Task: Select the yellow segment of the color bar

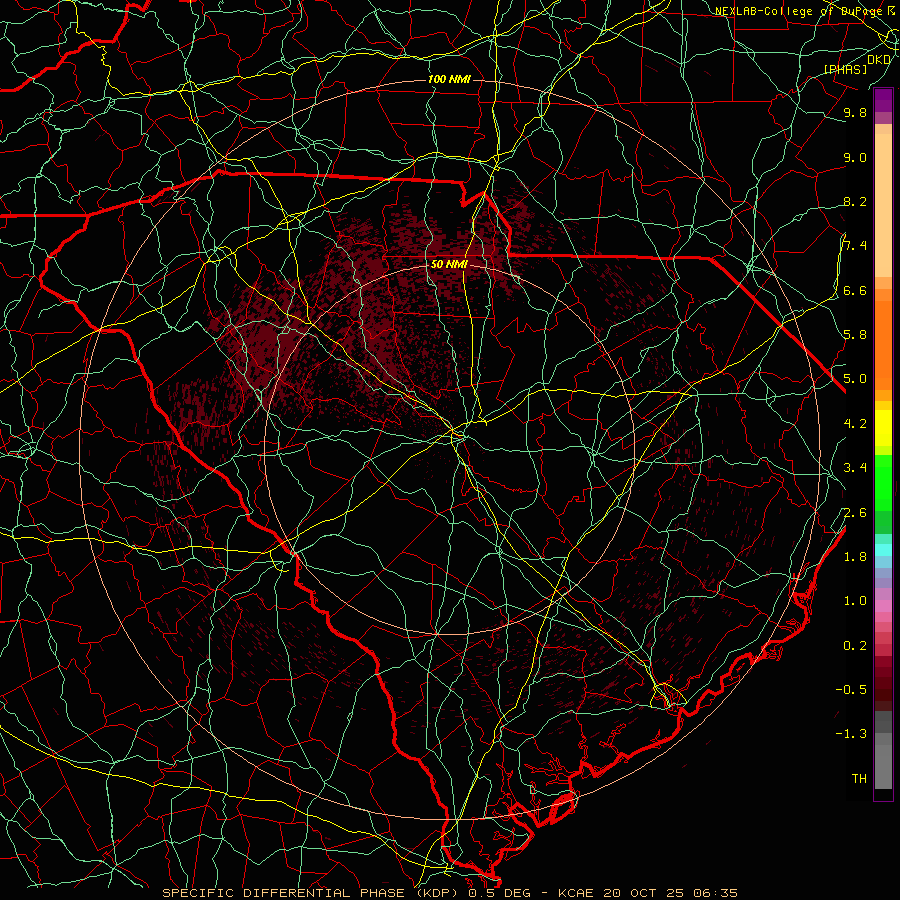Action: pos(883,428)
